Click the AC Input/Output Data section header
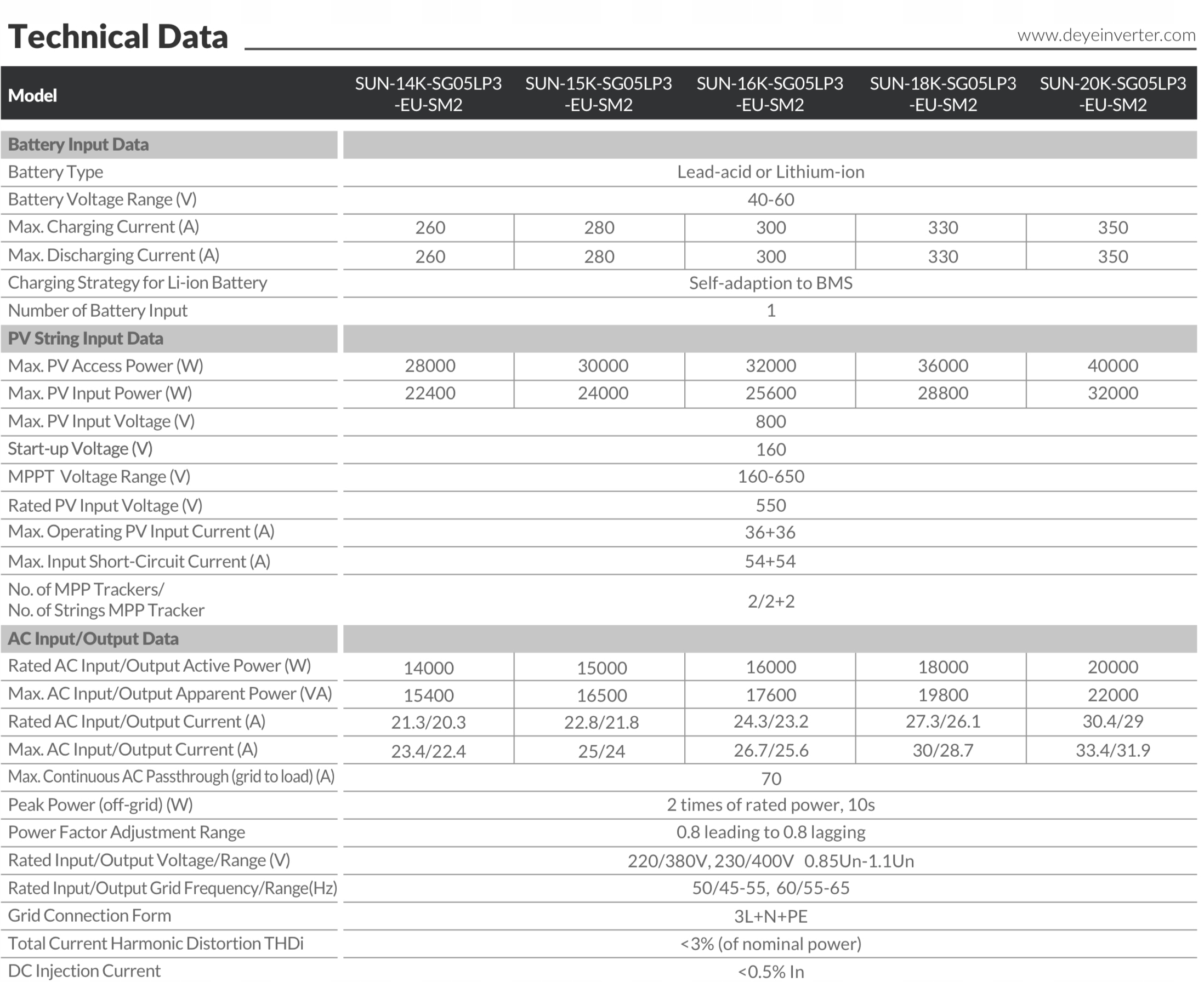 [93, 638]
